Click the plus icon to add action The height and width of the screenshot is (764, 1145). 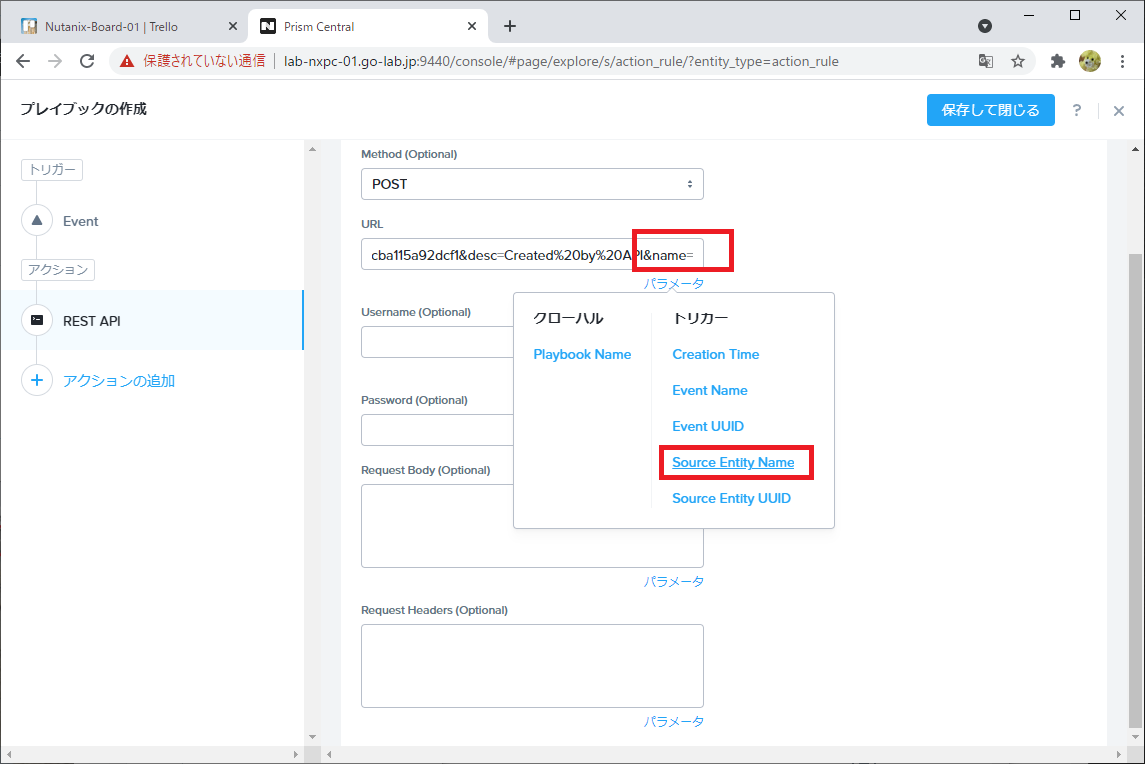click(x=37, y=381)
